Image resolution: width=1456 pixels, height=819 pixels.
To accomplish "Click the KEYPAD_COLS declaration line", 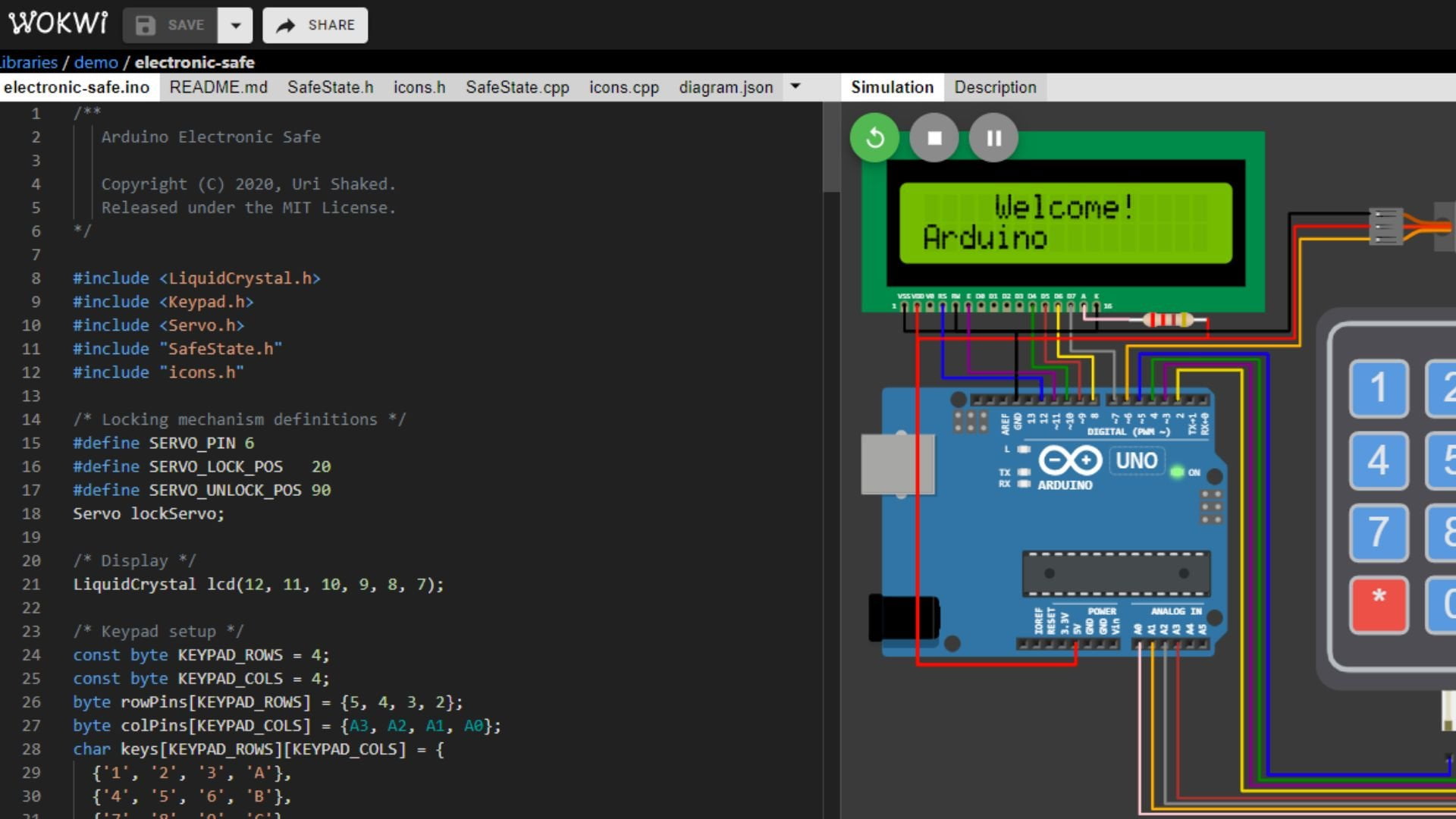I will [201, 679].
